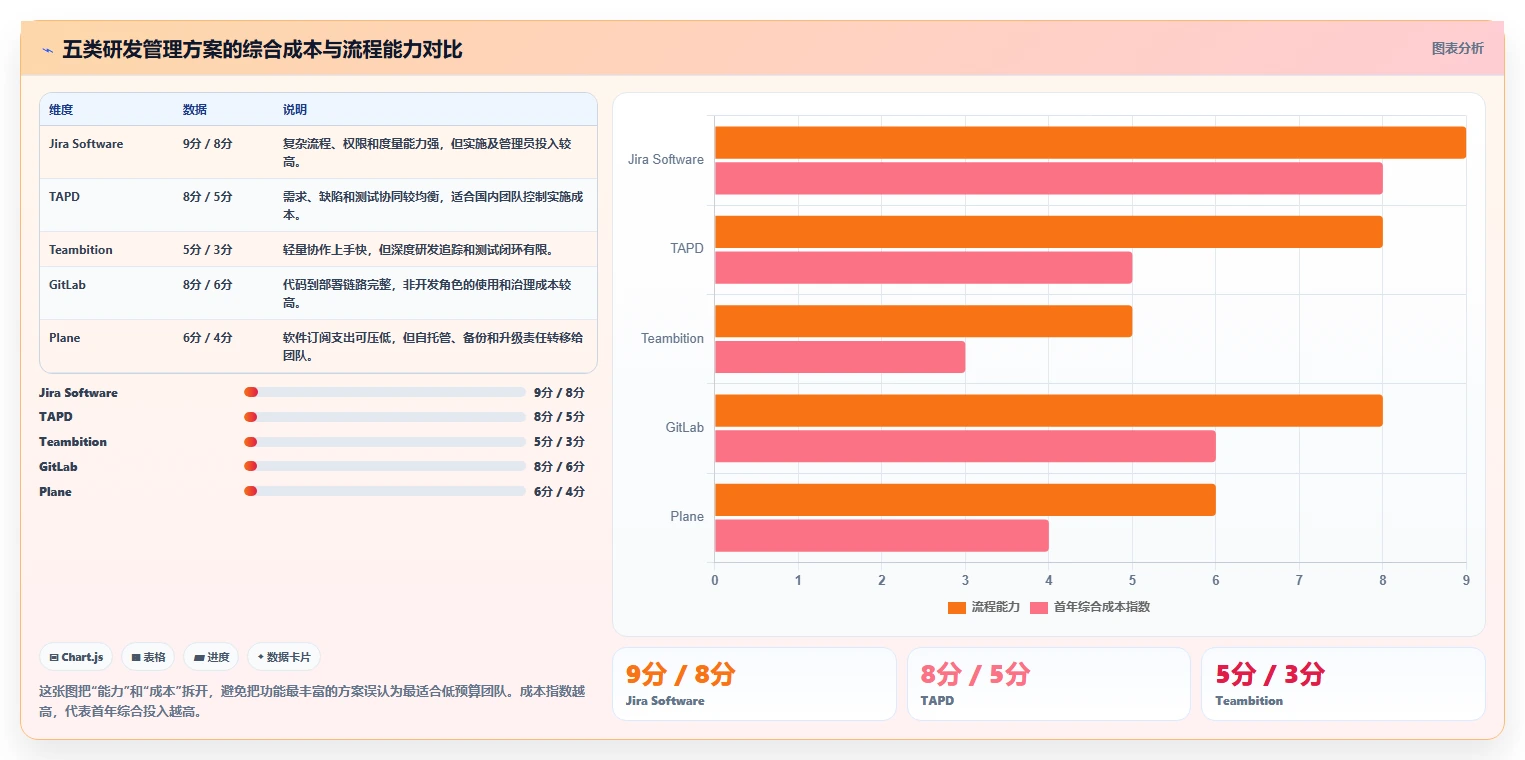The image size is (1525, 760).
Task: Click TAPD table row name
Action: point(64,197)
